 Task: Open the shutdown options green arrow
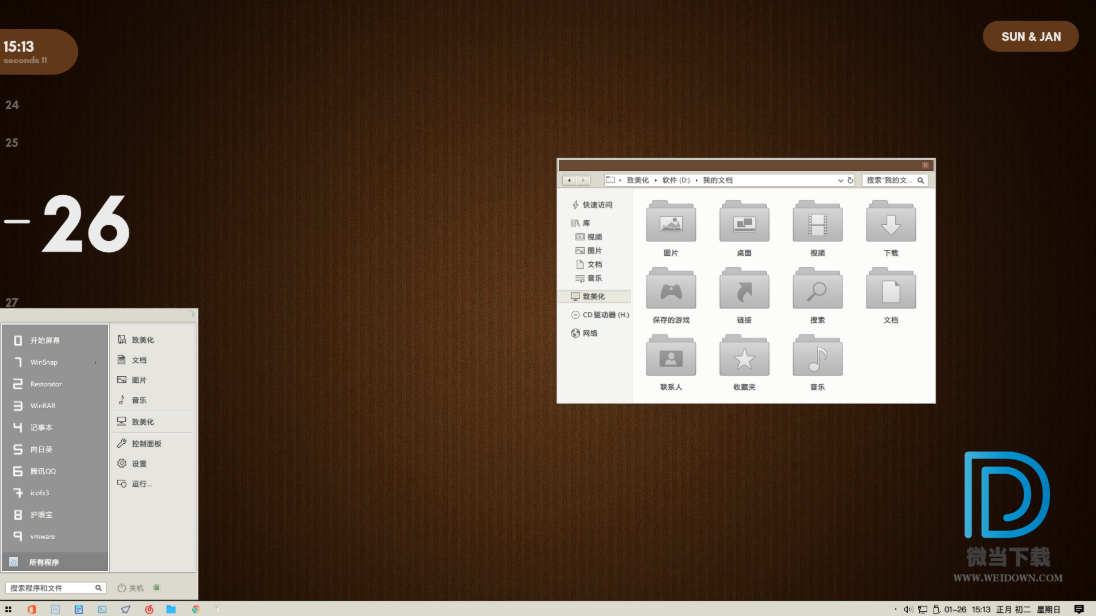157,588
